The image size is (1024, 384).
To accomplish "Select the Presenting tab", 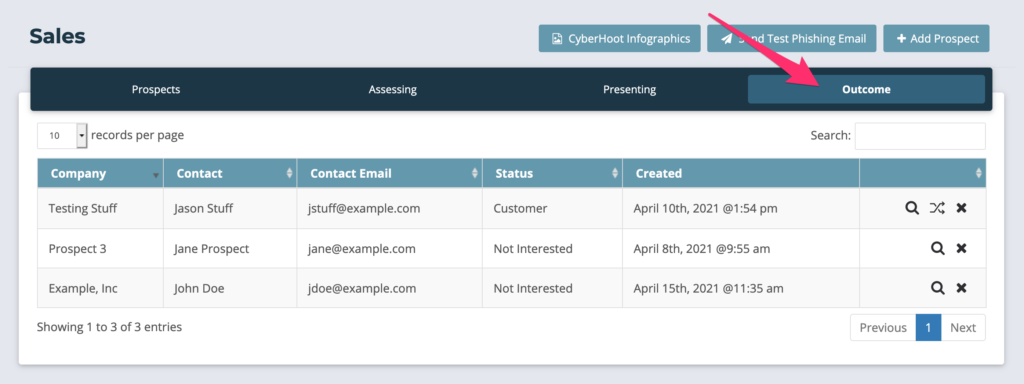I will tap(630, 89).
